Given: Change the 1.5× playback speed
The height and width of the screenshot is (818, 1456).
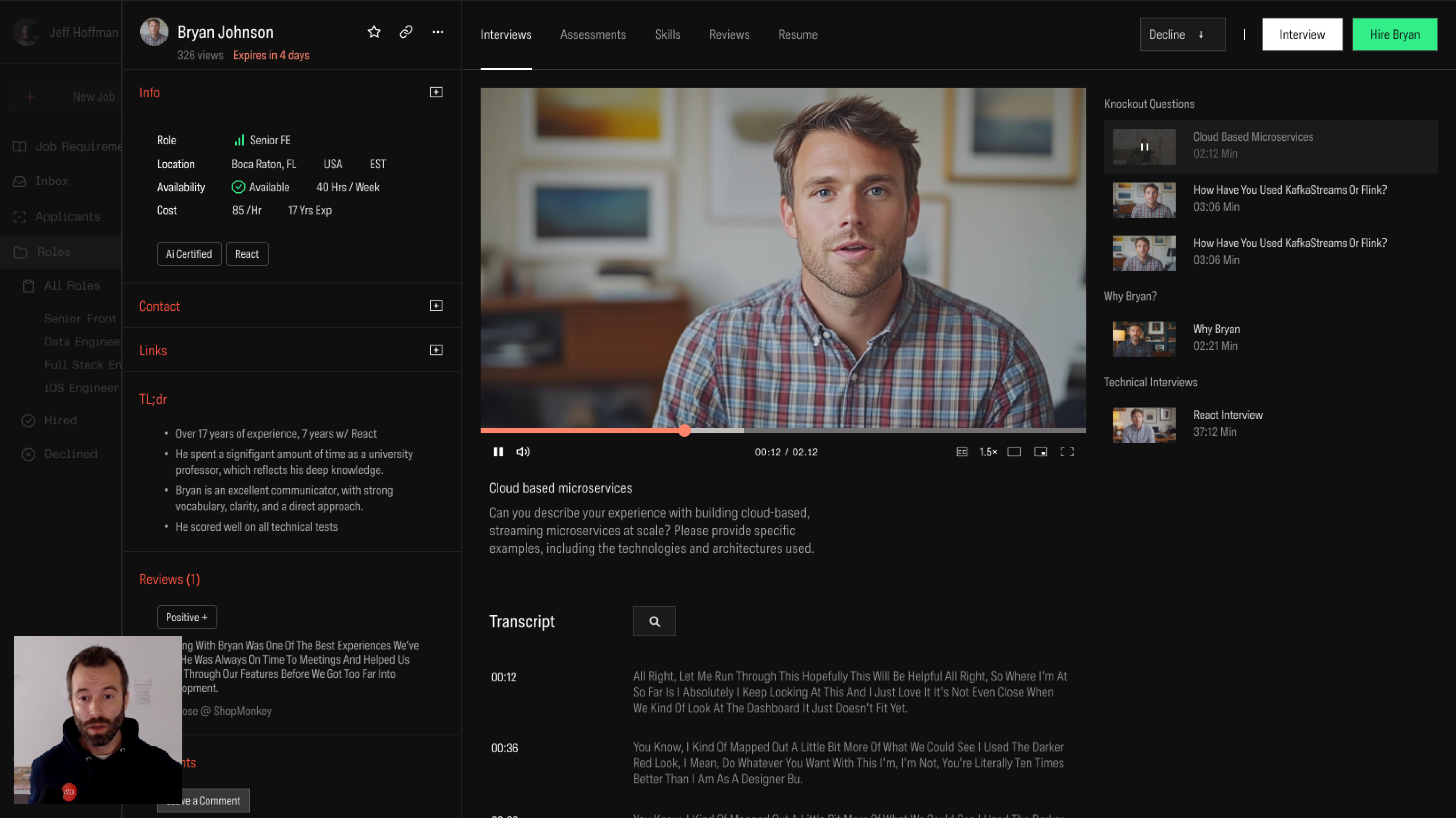Looking at the screenshot, I should point(988,452).
